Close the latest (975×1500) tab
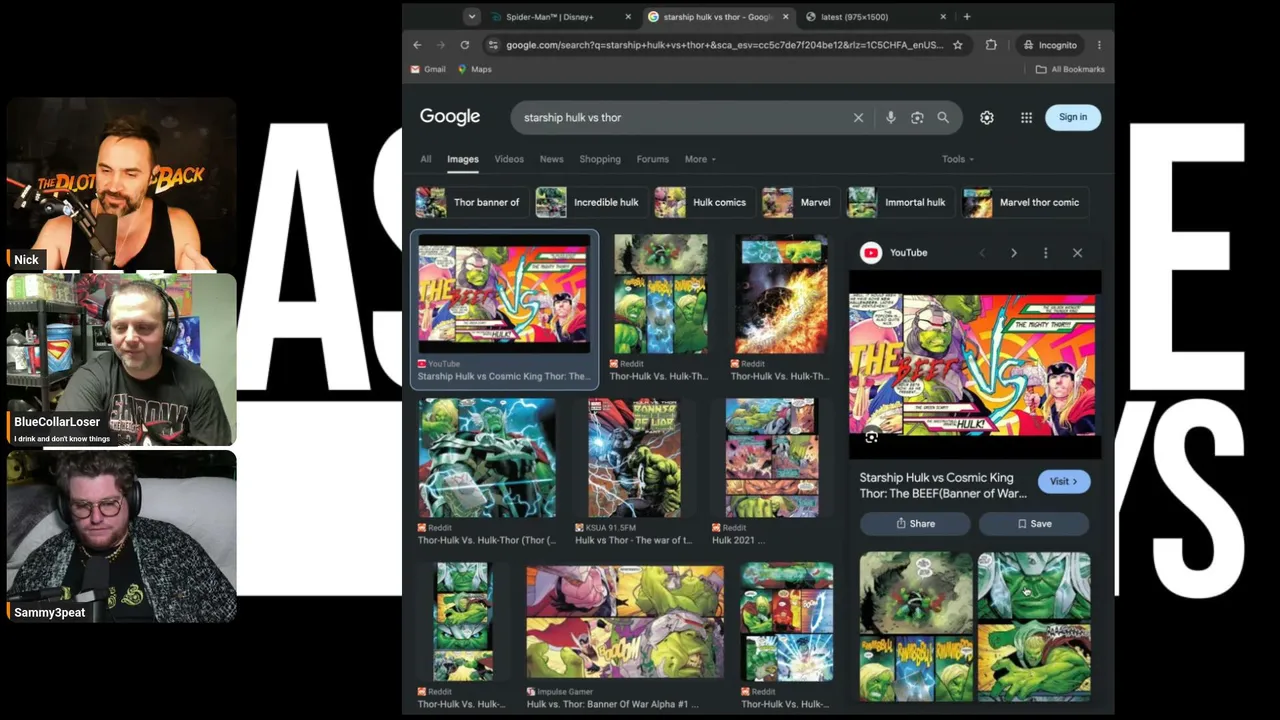The width and height of the screenshot is (1280, 720). (943, 17)
